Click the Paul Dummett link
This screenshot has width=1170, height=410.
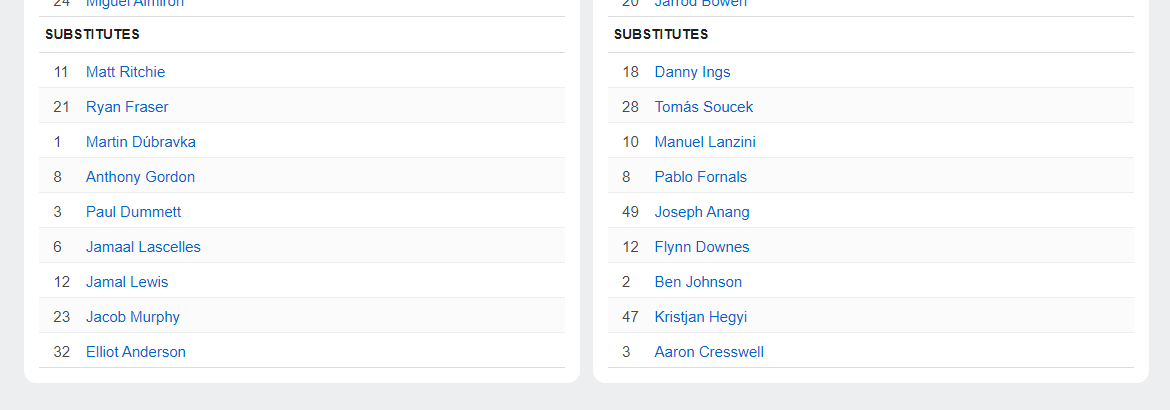[x=133, y=212]
